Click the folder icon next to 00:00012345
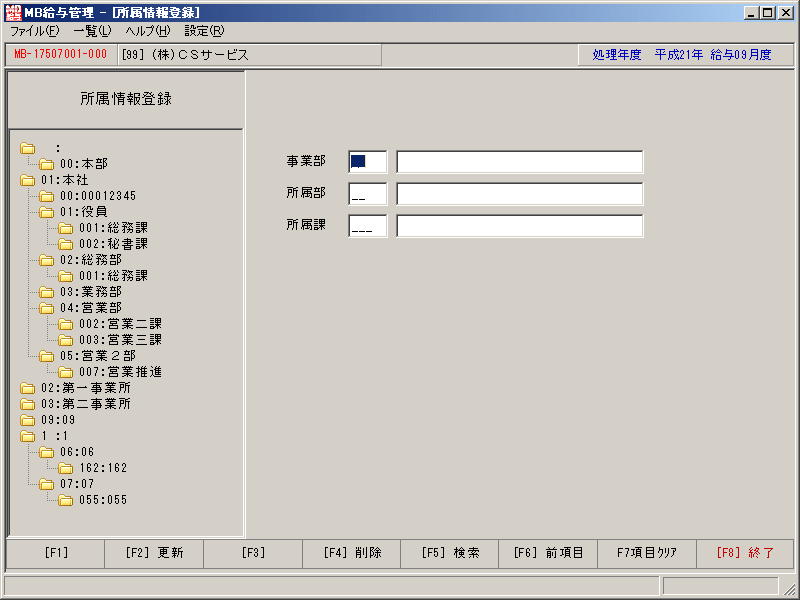 (46, 196)
